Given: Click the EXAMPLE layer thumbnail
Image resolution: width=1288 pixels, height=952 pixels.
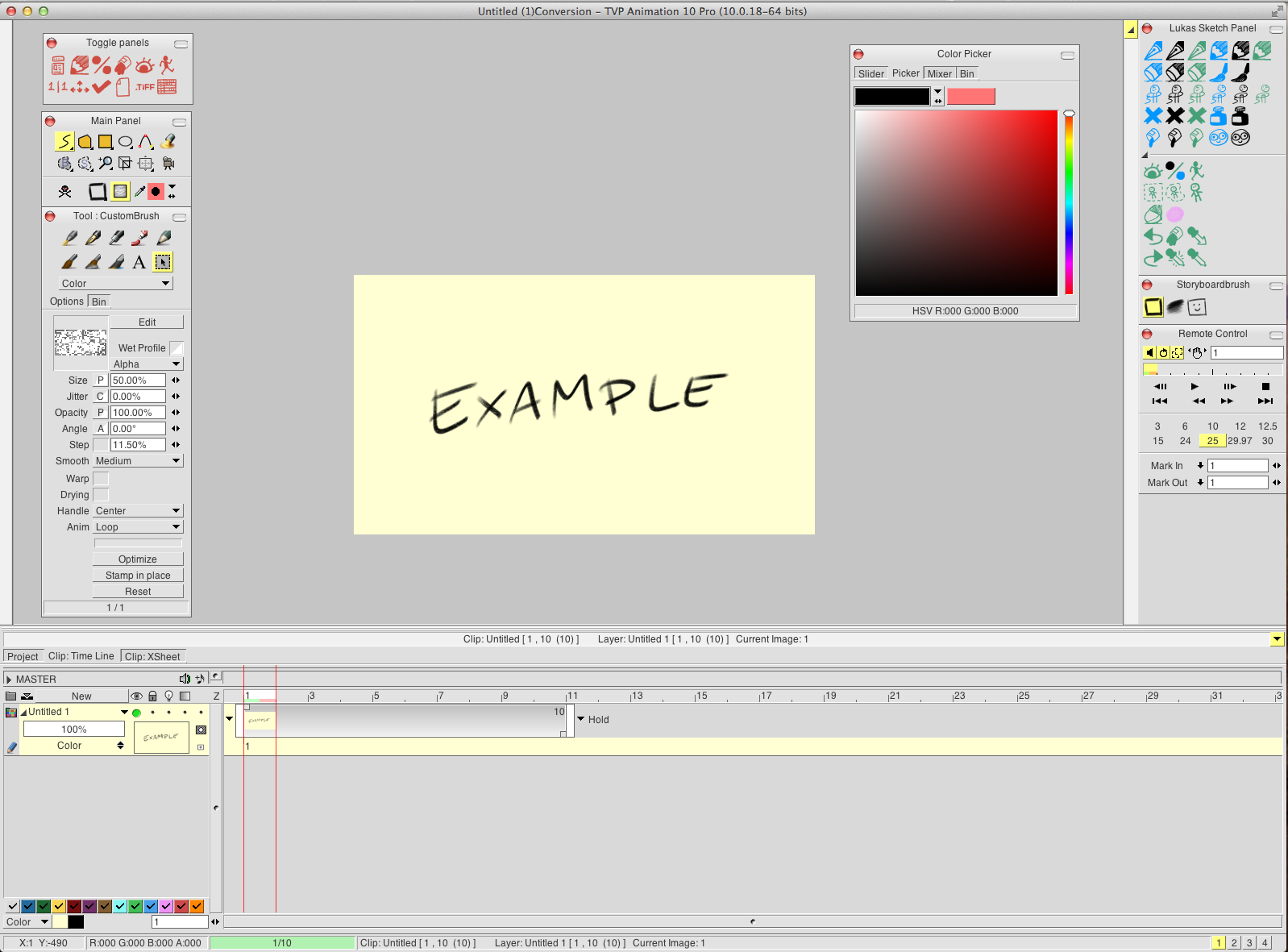Looking at the screenshot, I should tap(161, 737).
